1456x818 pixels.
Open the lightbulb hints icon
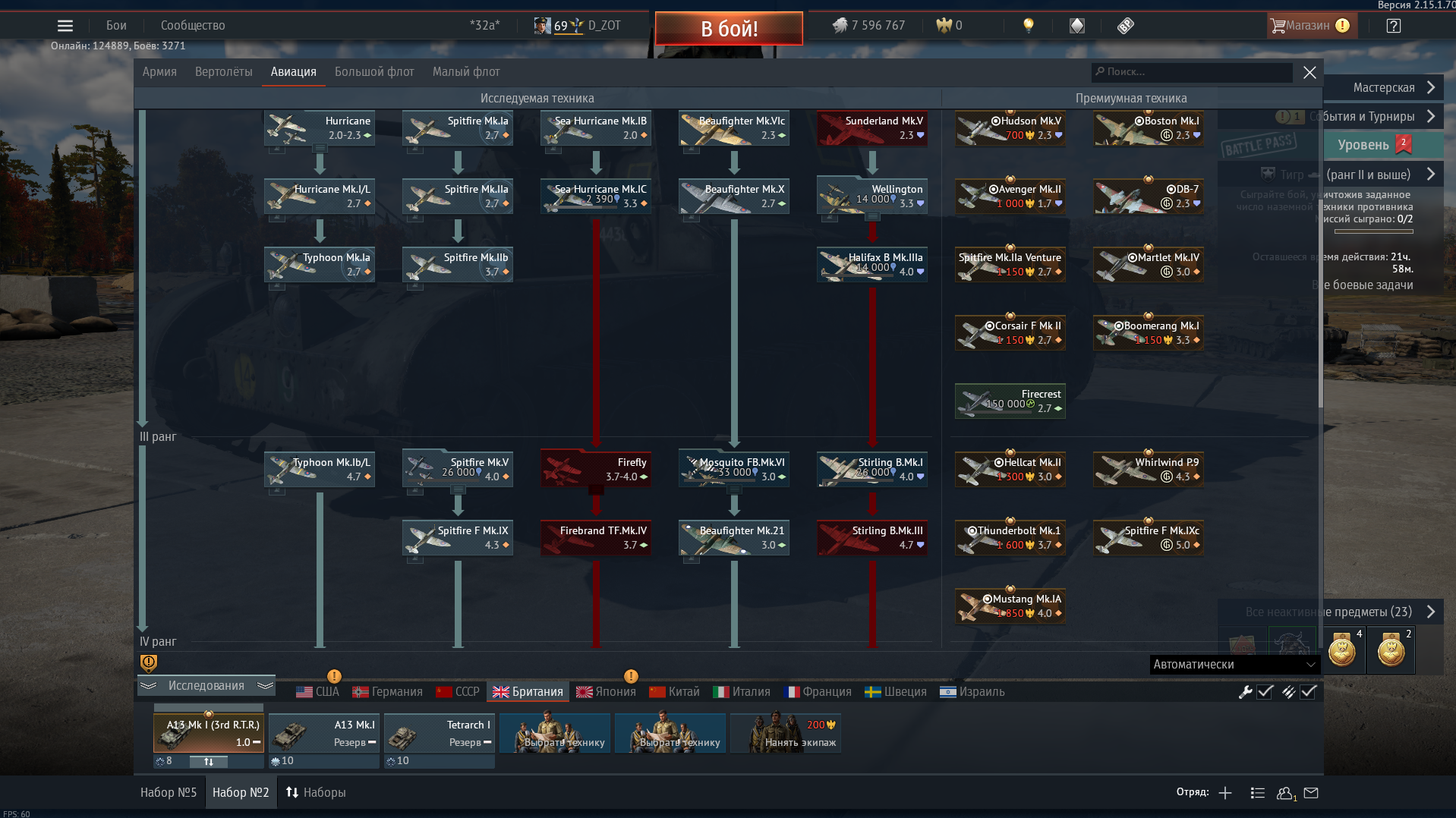pos(1029,26)
